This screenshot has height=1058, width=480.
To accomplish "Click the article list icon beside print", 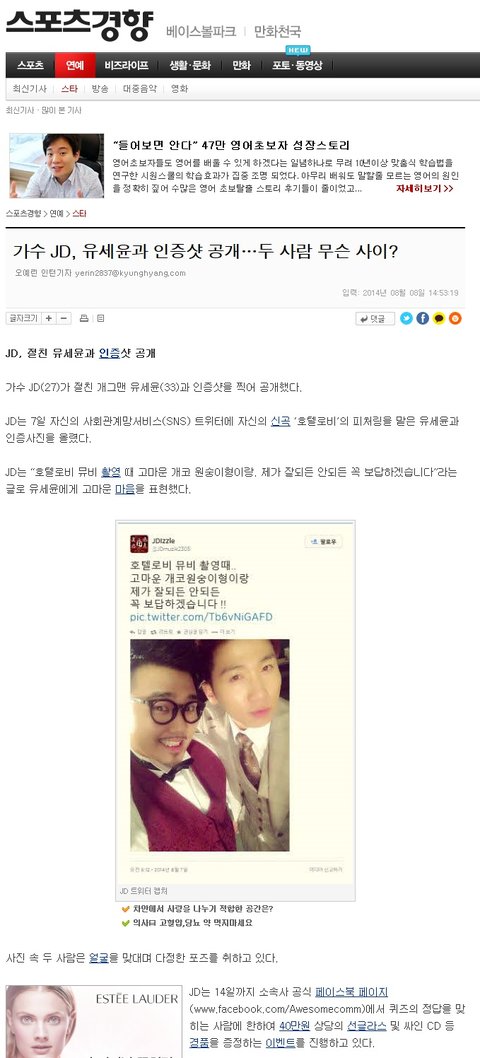I will coord(101,318).
